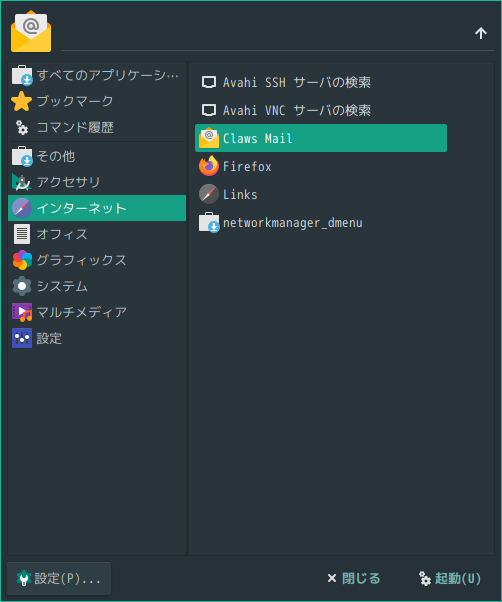Click the Links browser compass icon
The image size is (502, 602).
click(x=209, y=194)
